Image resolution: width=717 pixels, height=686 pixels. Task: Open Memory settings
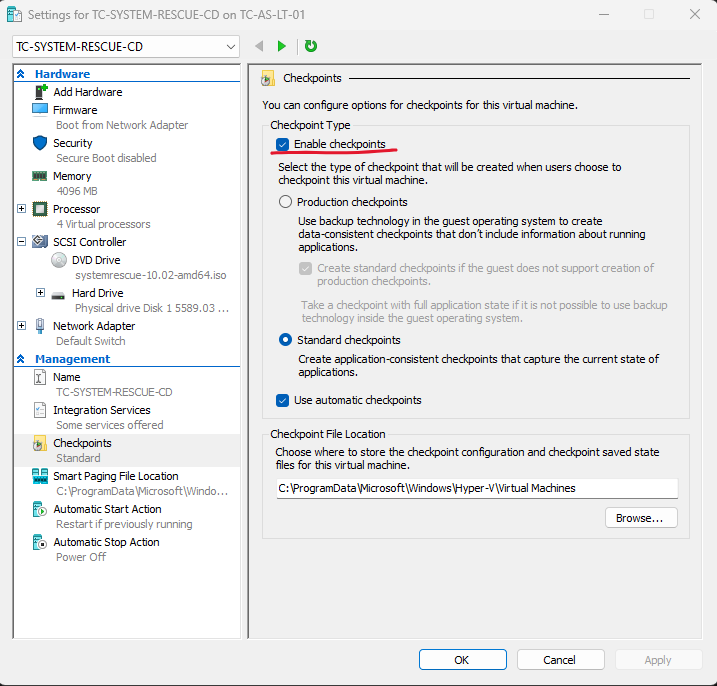(x=72, y=176)
